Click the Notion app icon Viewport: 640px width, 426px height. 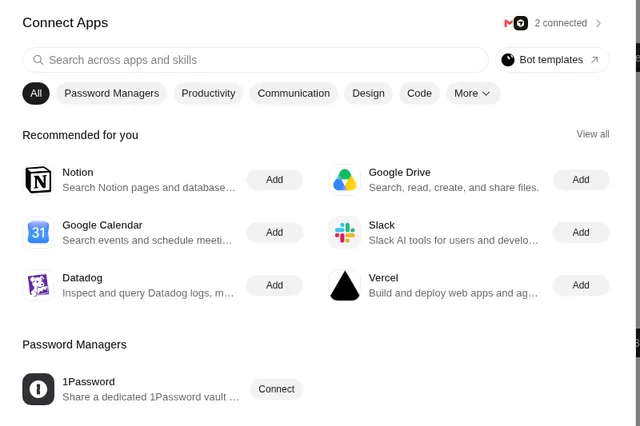[x=38, y=180]
